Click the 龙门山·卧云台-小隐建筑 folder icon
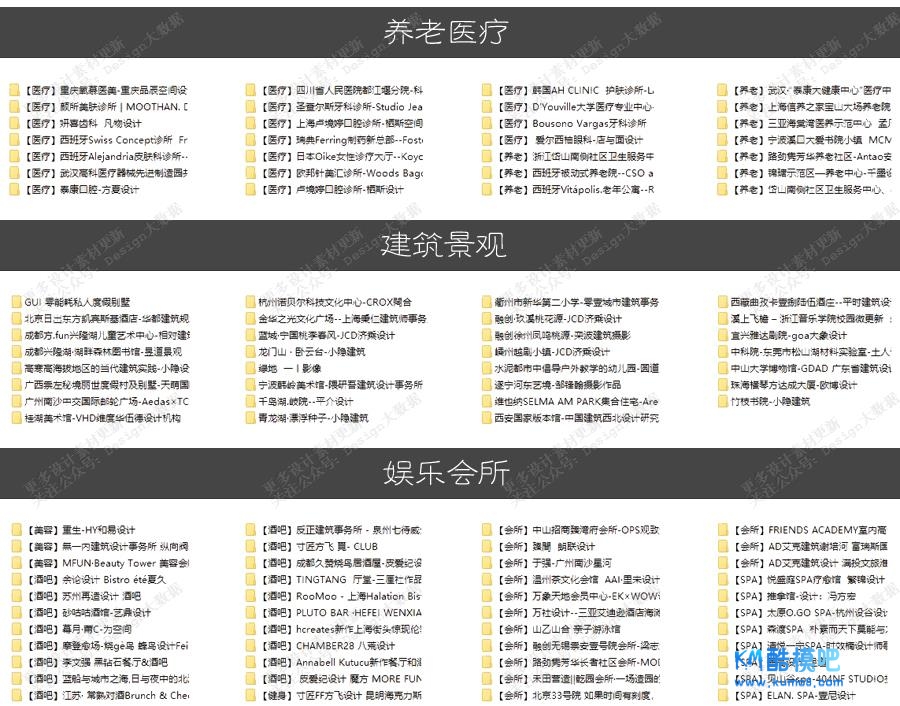This screenshot has width=900, height=706. pyautogui.click(x=251, y=352)
